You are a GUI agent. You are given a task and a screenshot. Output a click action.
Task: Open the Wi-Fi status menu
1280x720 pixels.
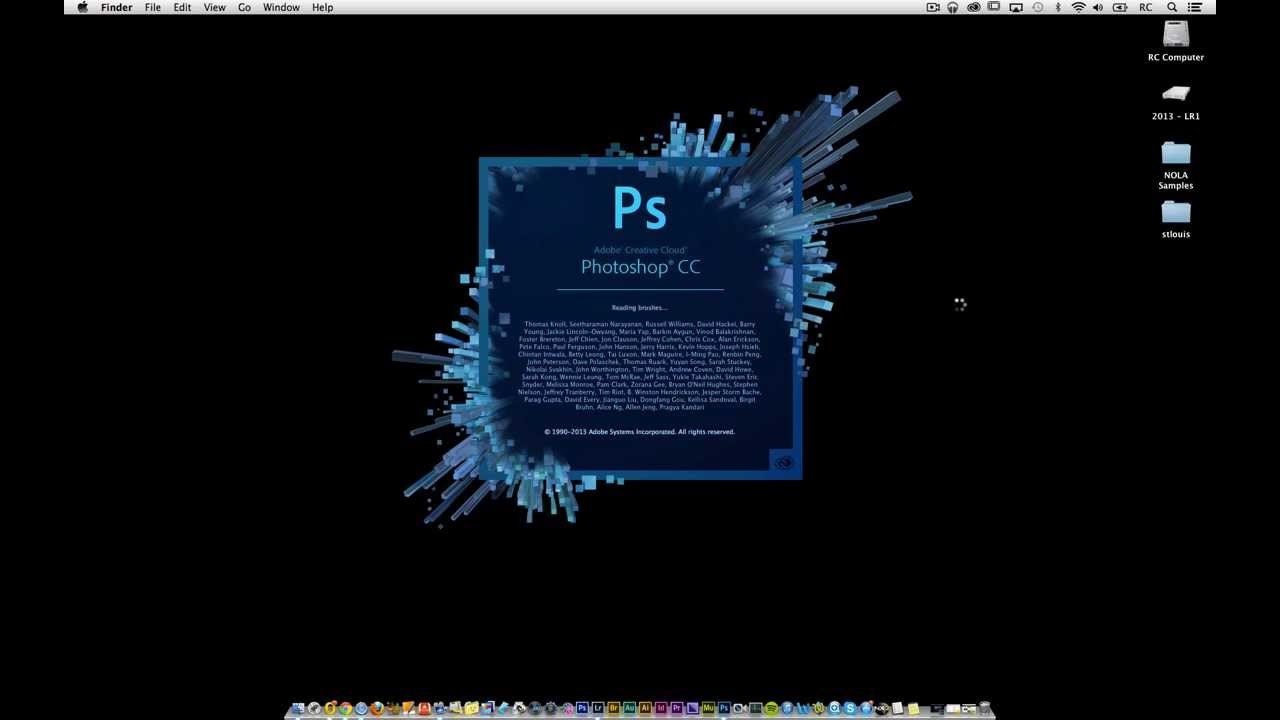(x=1079, y=7)
